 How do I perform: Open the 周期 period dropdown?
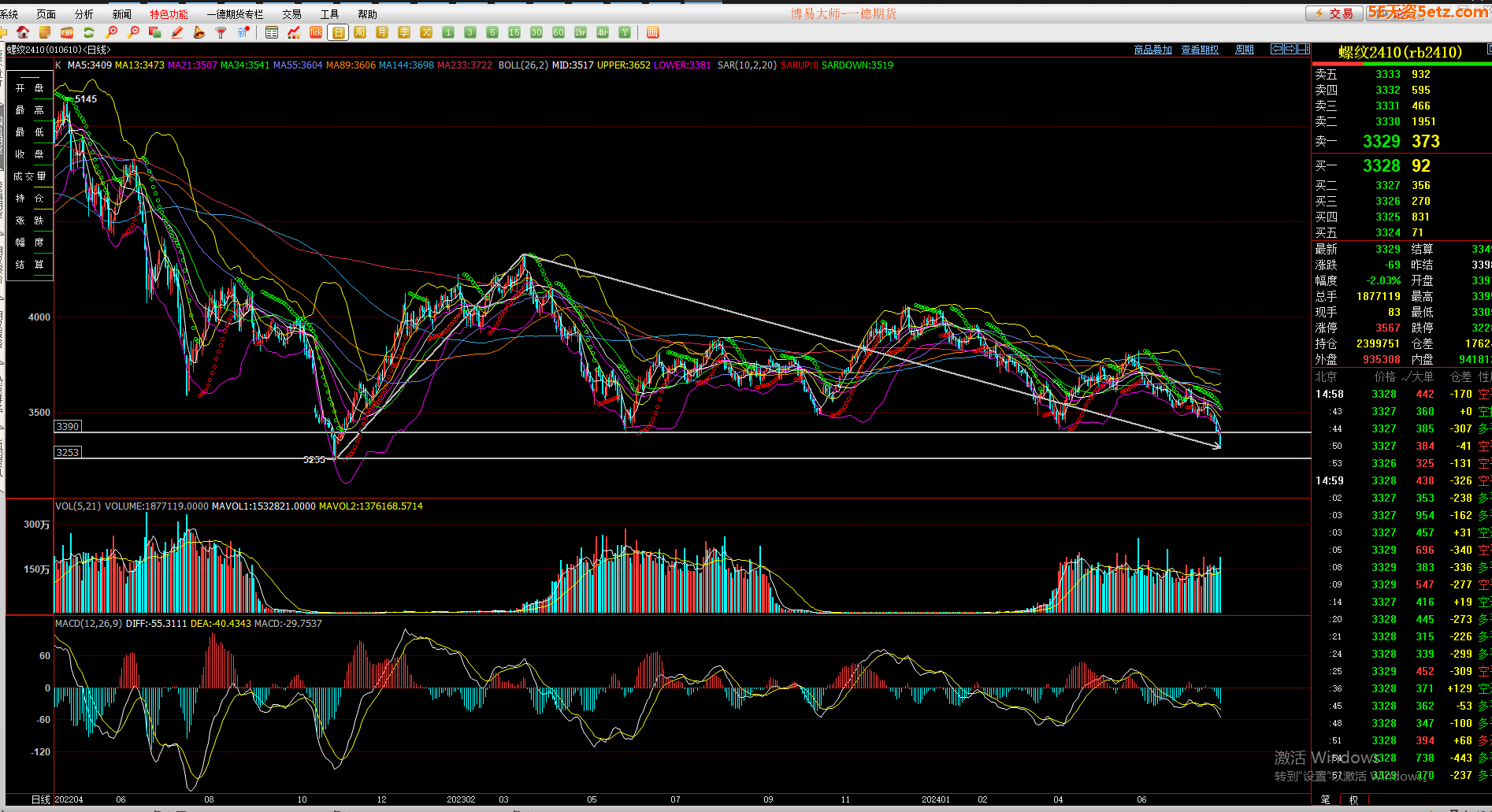click(x=1245, y=50)
